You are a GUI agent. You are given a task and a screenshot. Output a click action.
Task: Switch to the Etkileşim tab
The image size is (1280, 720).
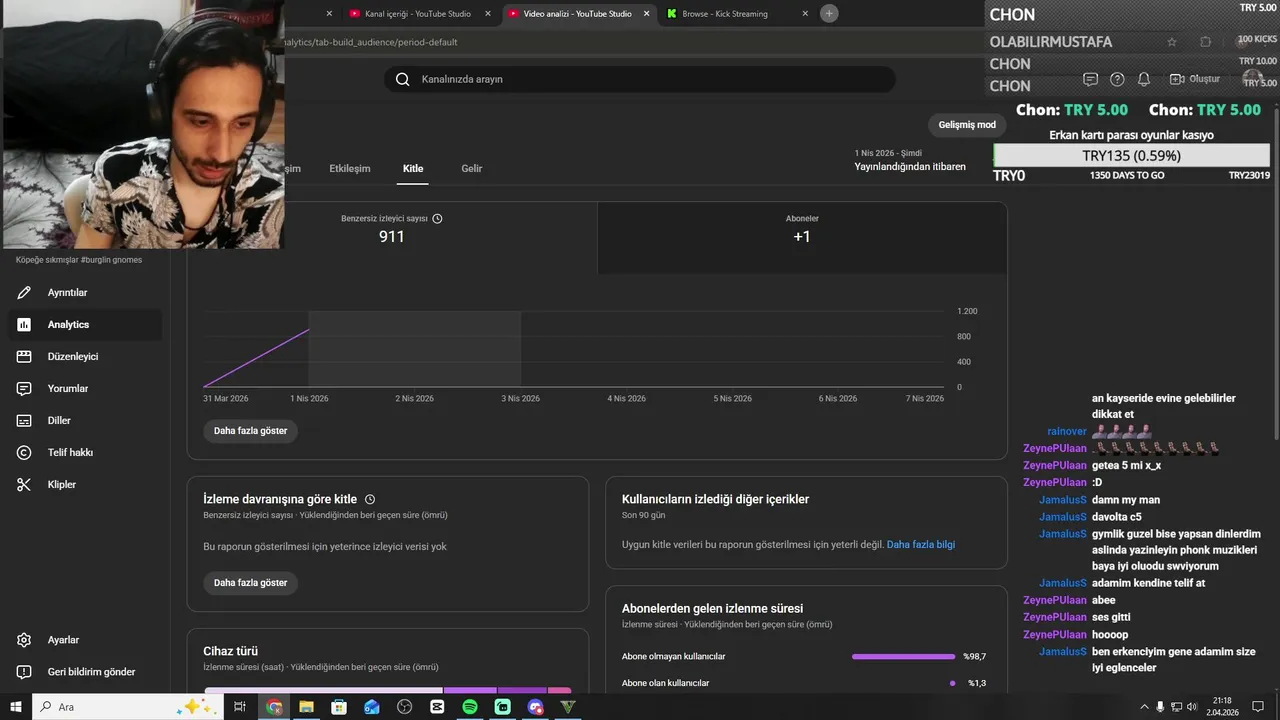point(350,168)
